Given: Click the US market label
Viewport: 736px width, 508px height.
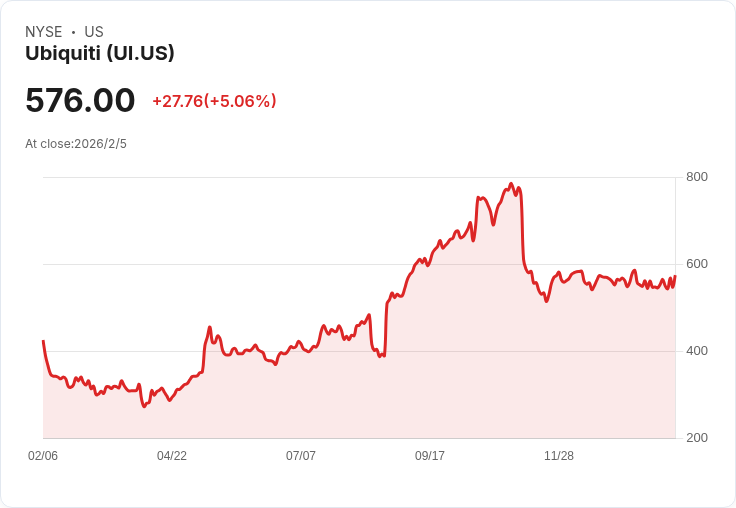Looking at the screenshot, I should pyautogui.click(x=94, y=32).
